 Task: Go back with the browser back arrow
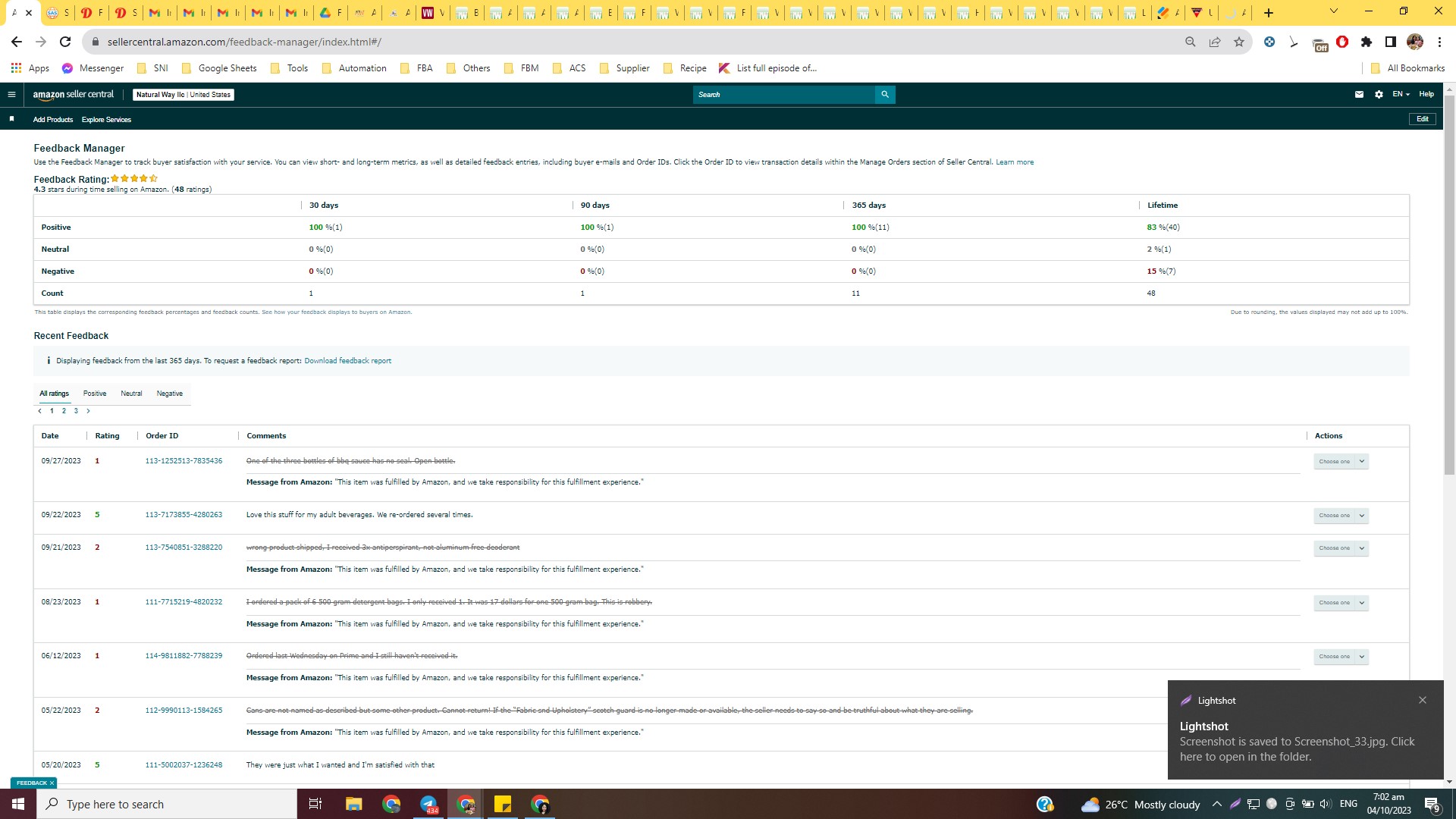pyautogui.click(x=17, y=42)
